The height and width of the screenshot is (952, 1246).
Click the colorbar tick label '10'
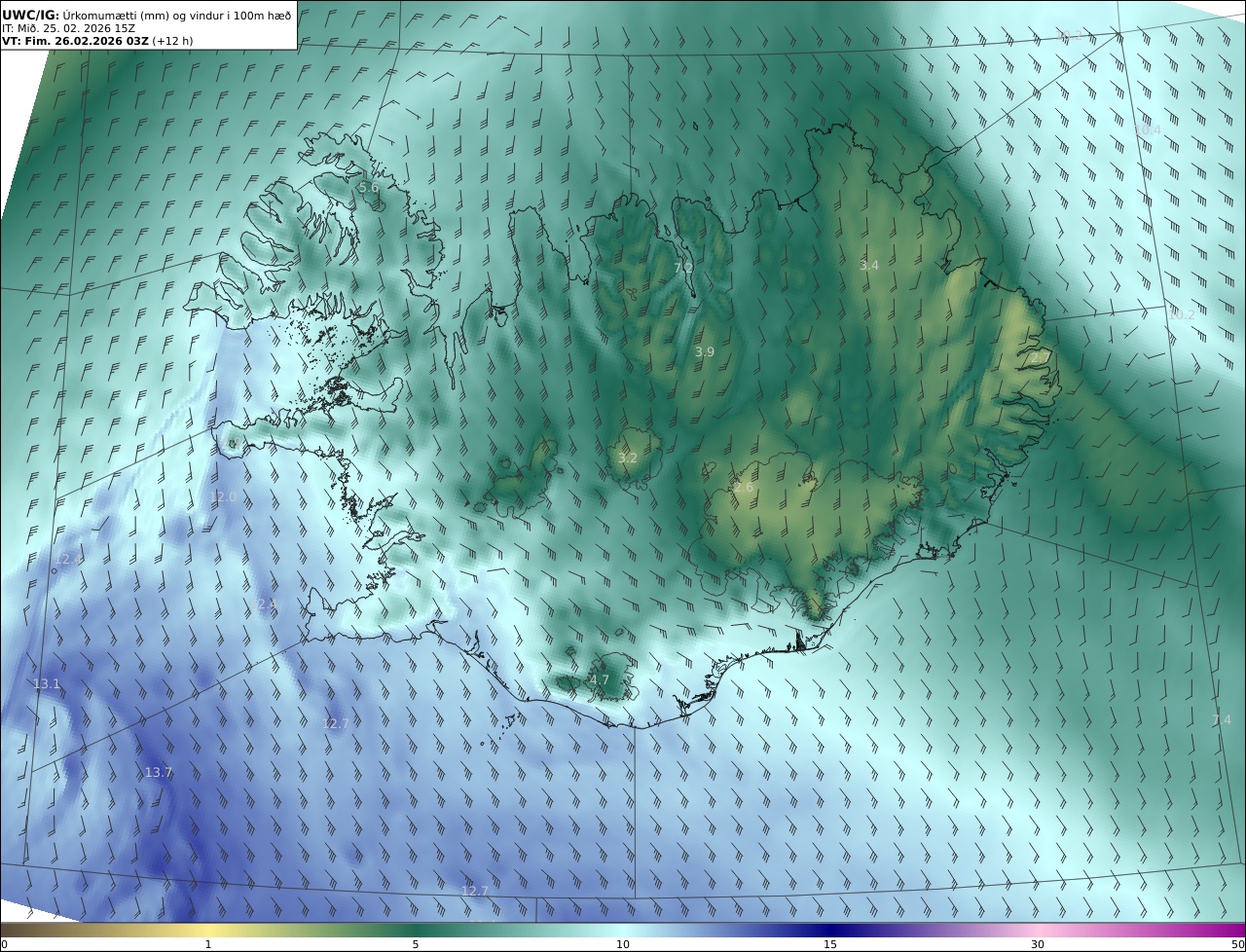tap(623, 944)
